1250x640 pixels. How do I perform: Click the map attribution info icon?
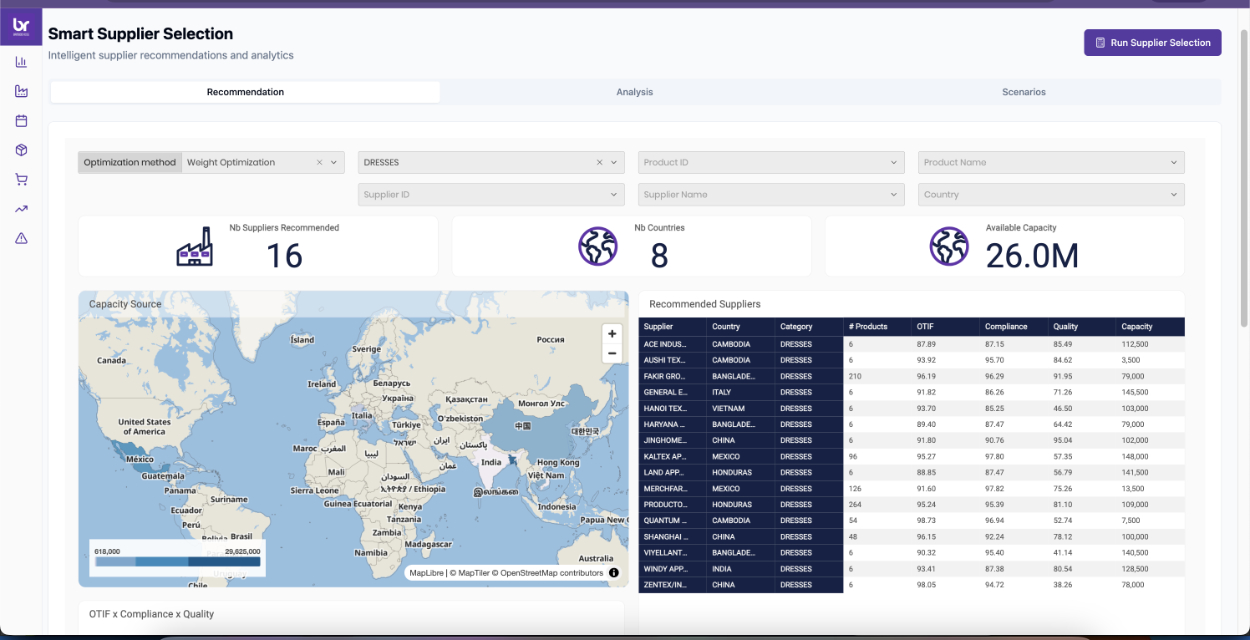[614, 573]
